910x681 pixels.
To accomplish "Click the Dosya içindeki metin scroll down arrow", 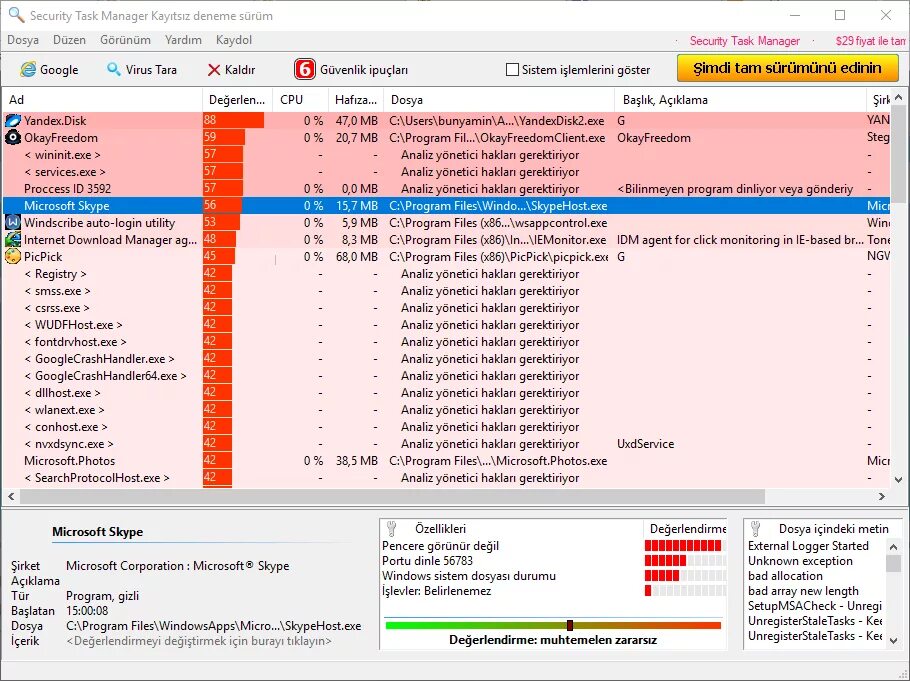I will point(894,640).
